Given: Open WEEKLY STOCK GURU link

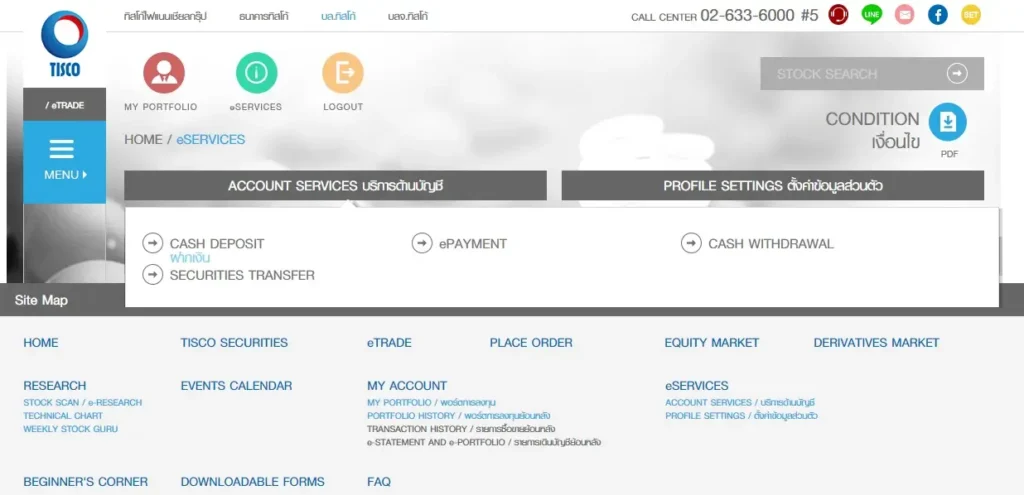Looking at the screenshot, I should click(71, 429).
